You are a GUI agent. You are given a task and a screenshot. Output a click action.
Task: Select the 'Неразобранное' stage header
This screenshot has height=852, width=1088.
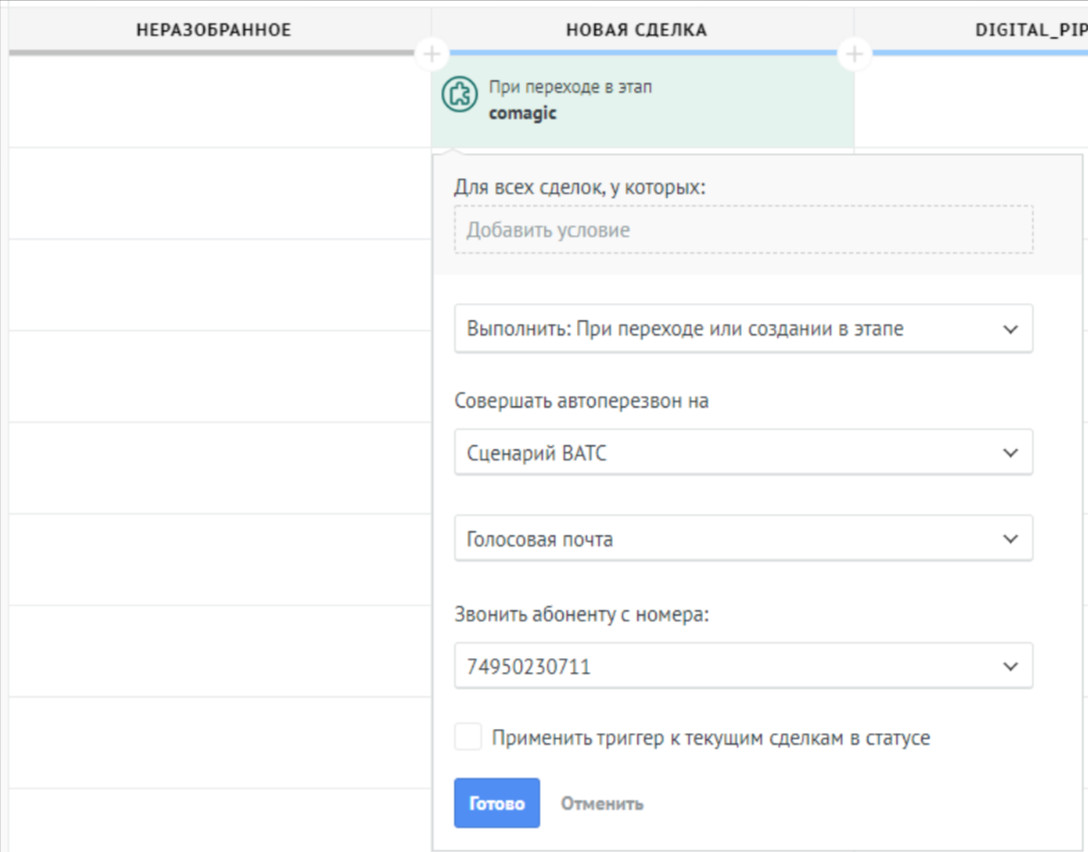coord(214,30)
